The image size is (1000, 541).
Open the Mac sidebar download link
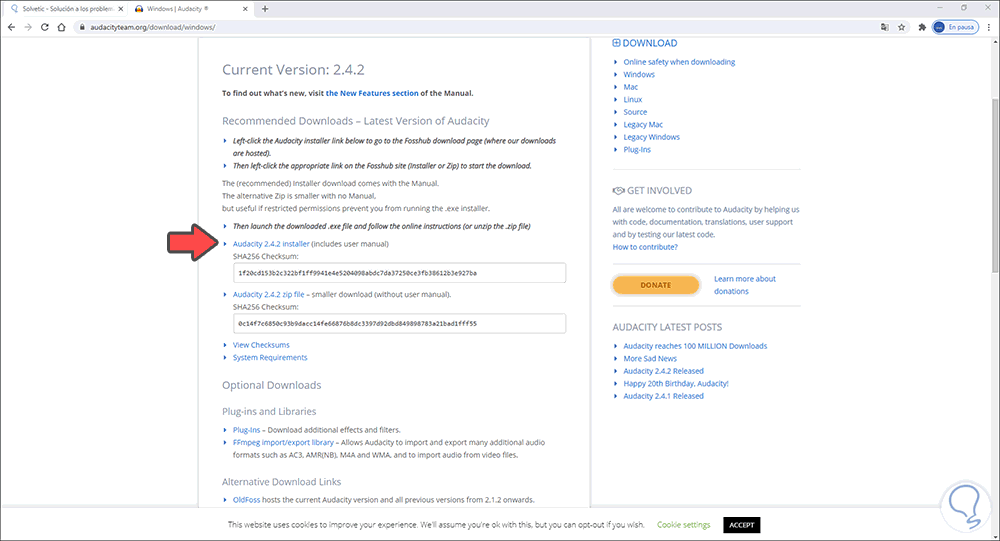[630, 87]
